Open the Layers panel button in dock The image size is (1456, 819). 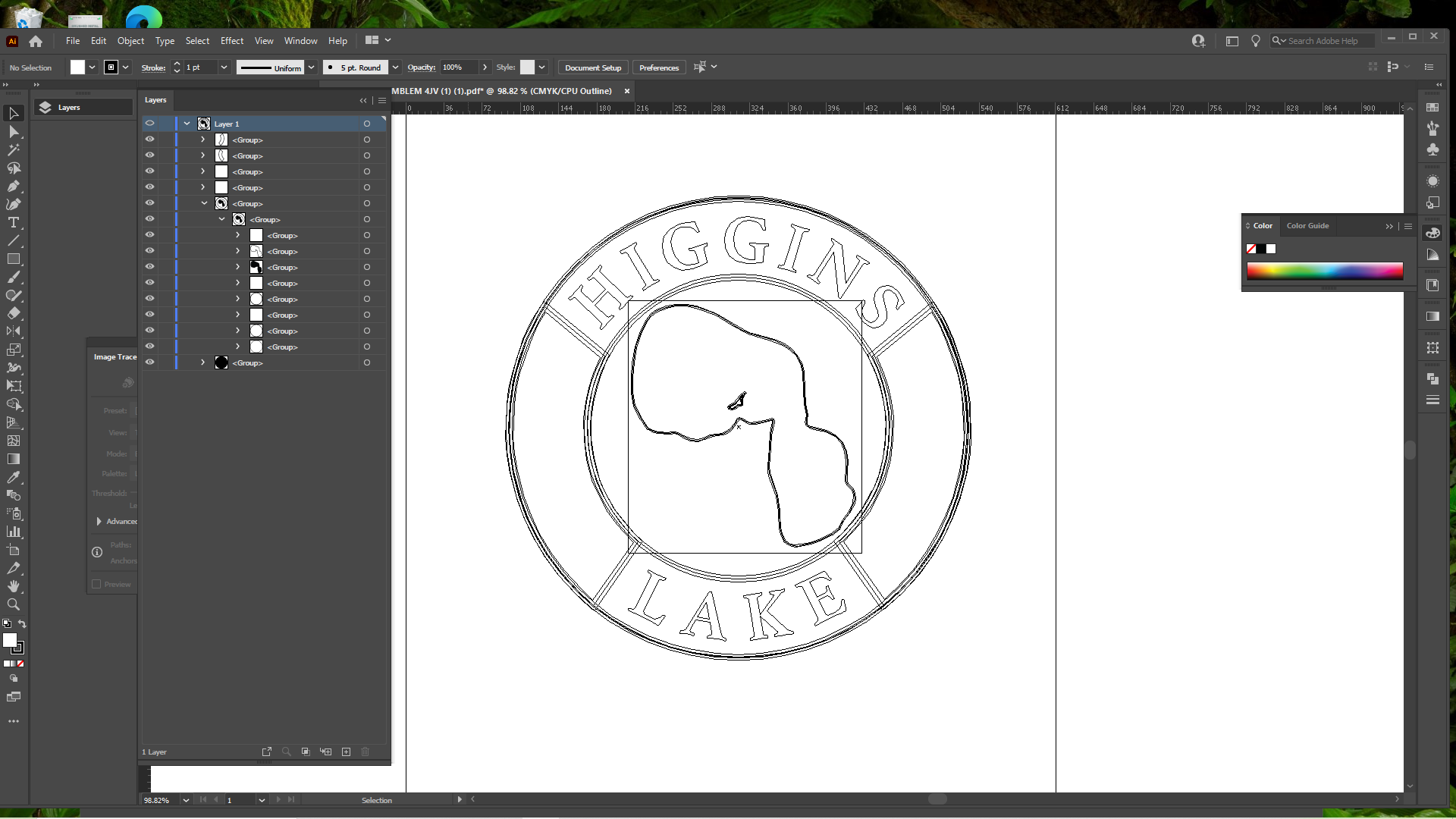point(83,108)
